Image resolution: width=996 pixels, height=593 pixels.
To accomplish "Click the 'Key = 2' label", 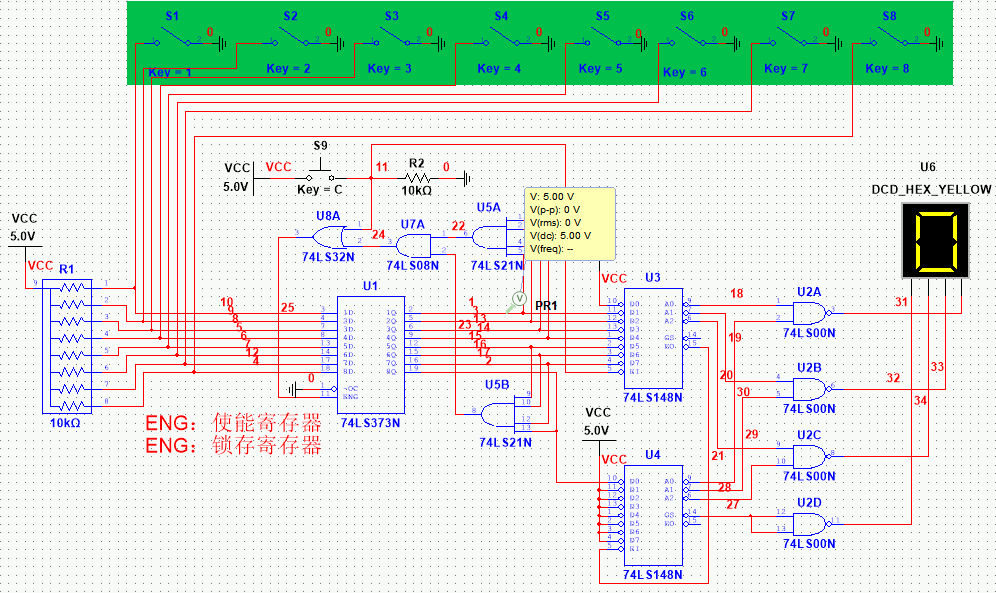I will click(288, 69).
